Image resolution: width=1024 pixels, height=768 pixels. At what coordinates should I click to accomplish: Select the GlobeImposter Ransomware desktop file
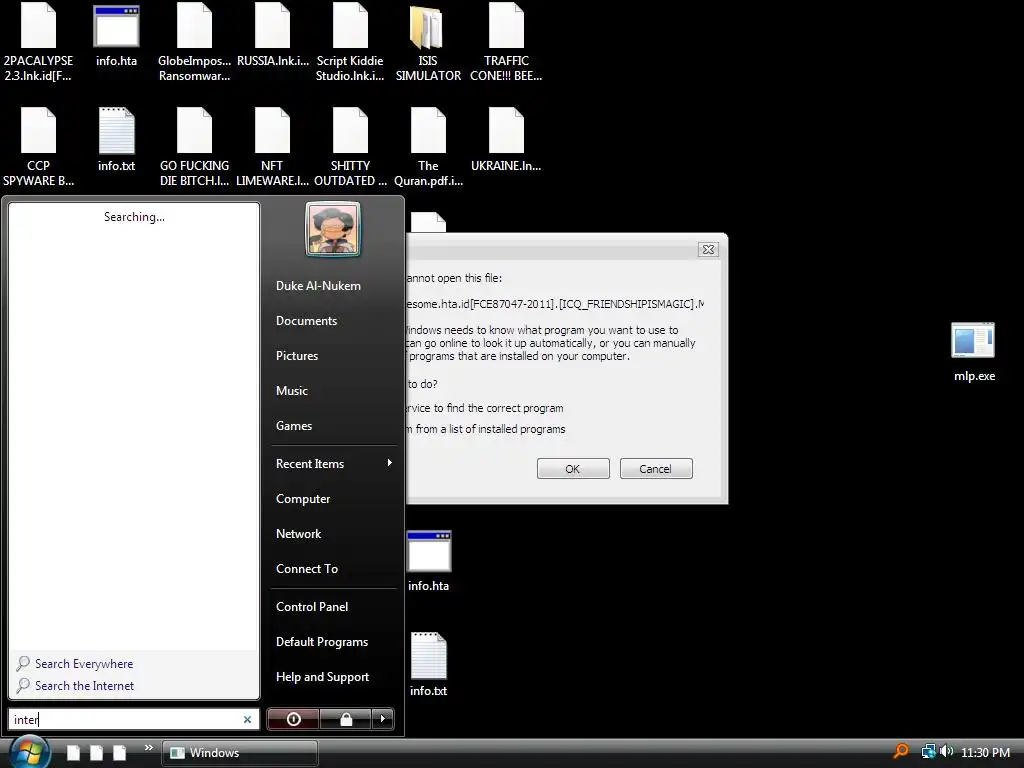(194, 42)
